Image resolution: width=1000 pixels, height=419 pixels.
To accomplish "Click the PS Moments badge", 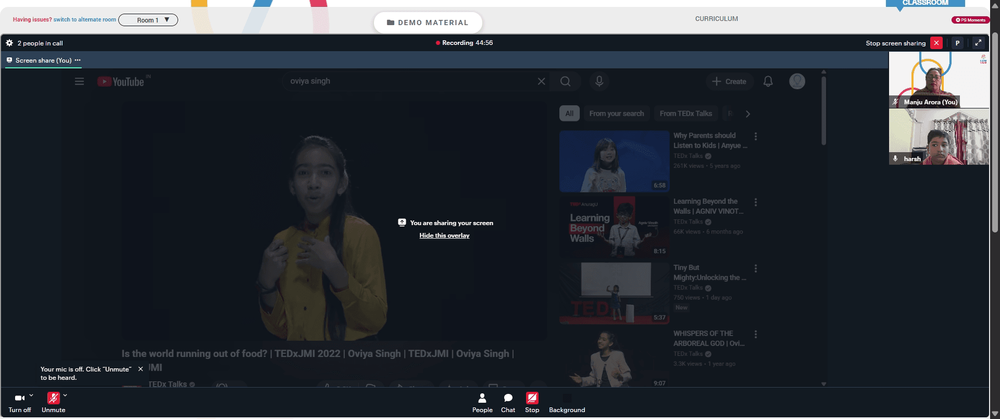I will pyautogui.click(x=971, y=20).
